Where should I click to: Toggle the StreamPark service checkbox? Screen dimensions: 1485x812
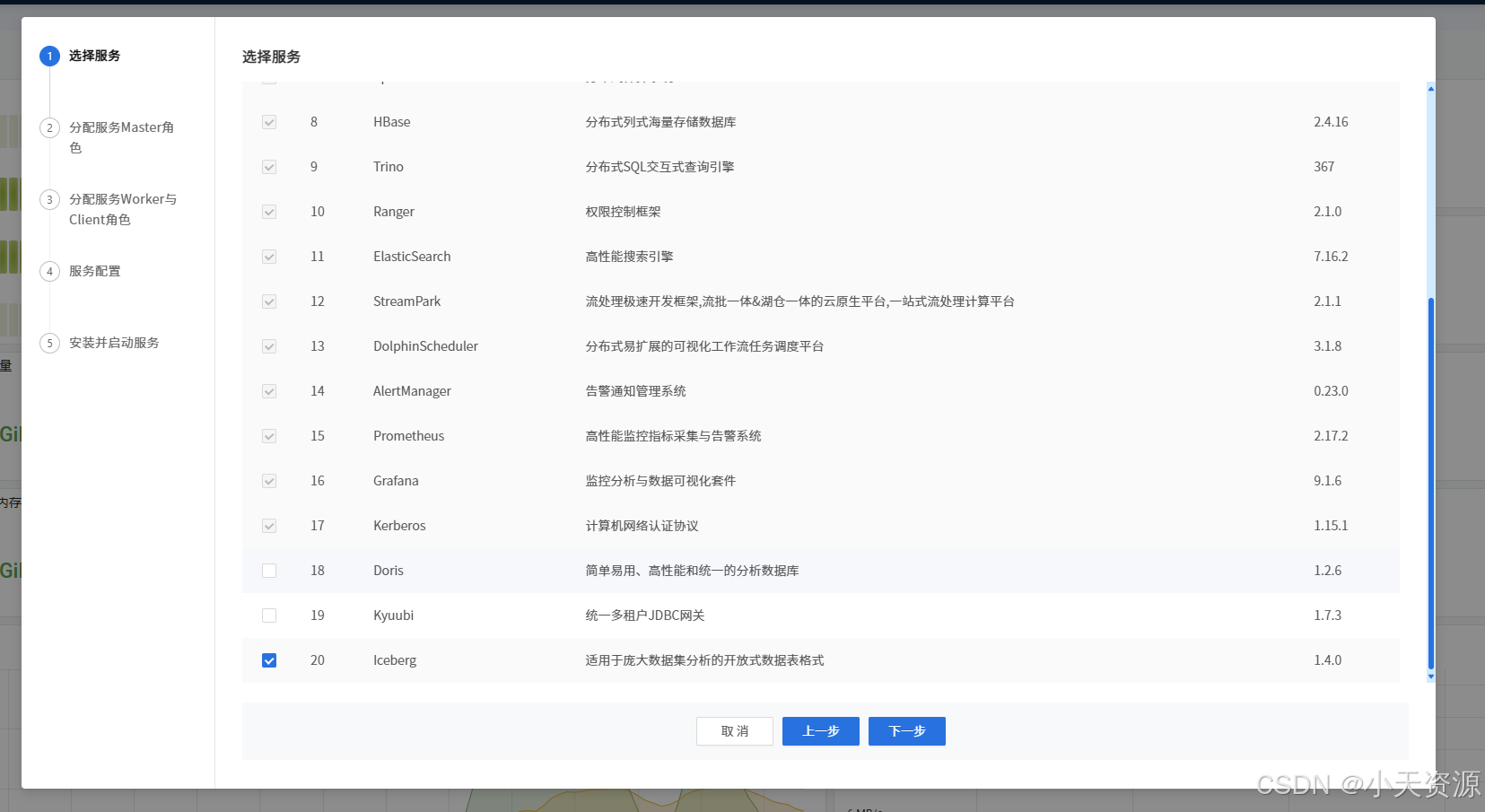tap(269, 301)
